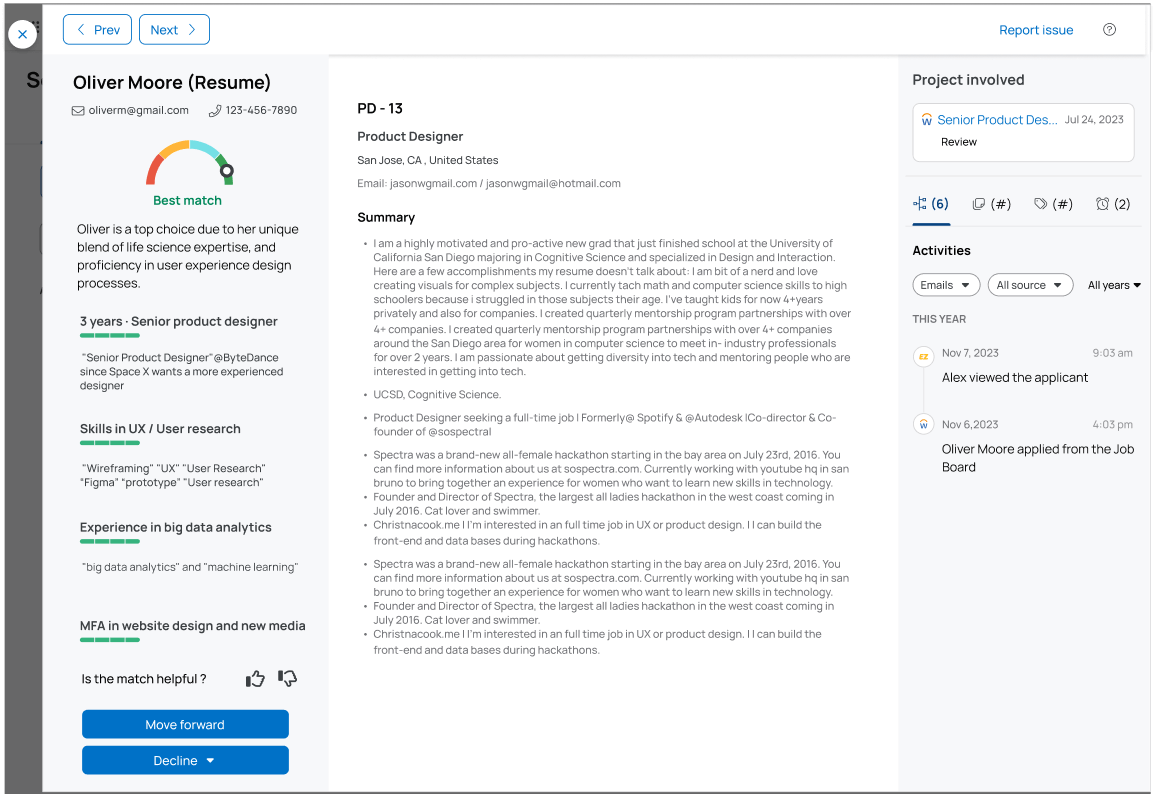Click the thumbs down not helpful icon
1154x794 pixels.
click(288, 679)
